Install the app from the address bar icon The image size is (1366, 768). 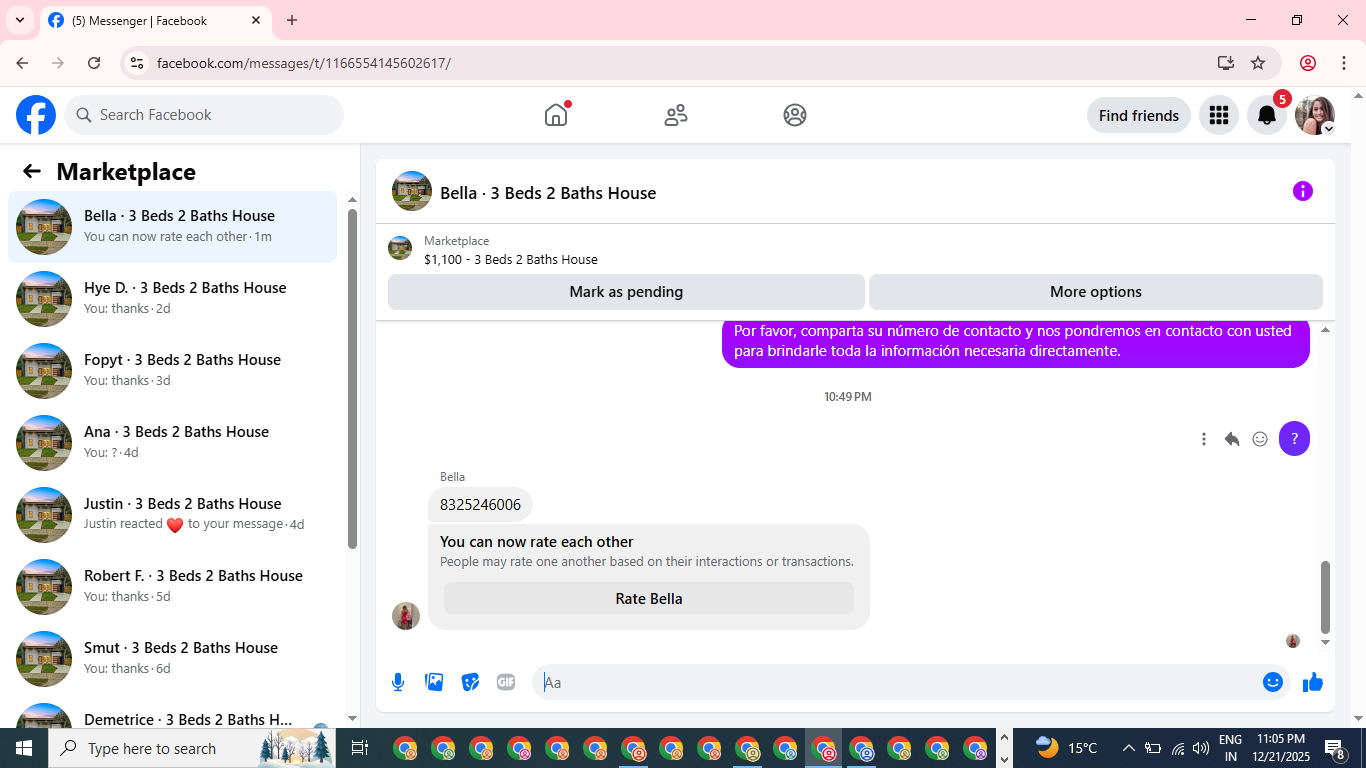[1226, 63]
